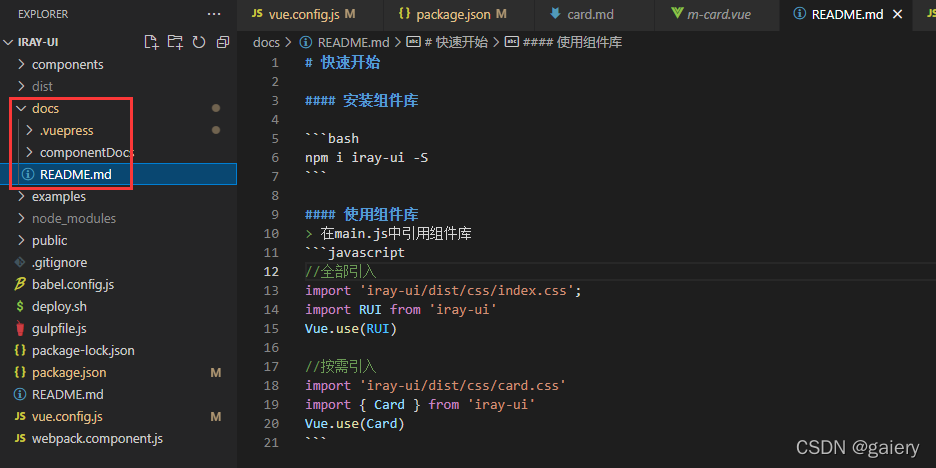Switch to the m-card.vue tab
This screenshot has width=936, height=468.
click(x=717, y=14)
